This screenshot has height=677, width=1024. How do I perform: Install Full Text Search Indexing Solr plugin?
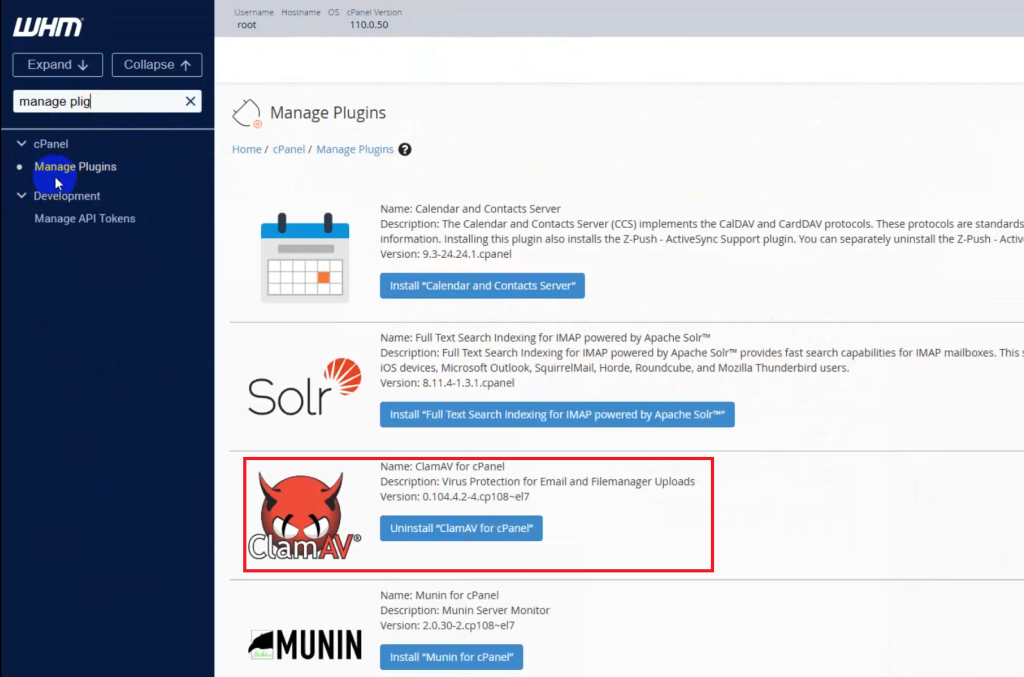coord(557,414)
